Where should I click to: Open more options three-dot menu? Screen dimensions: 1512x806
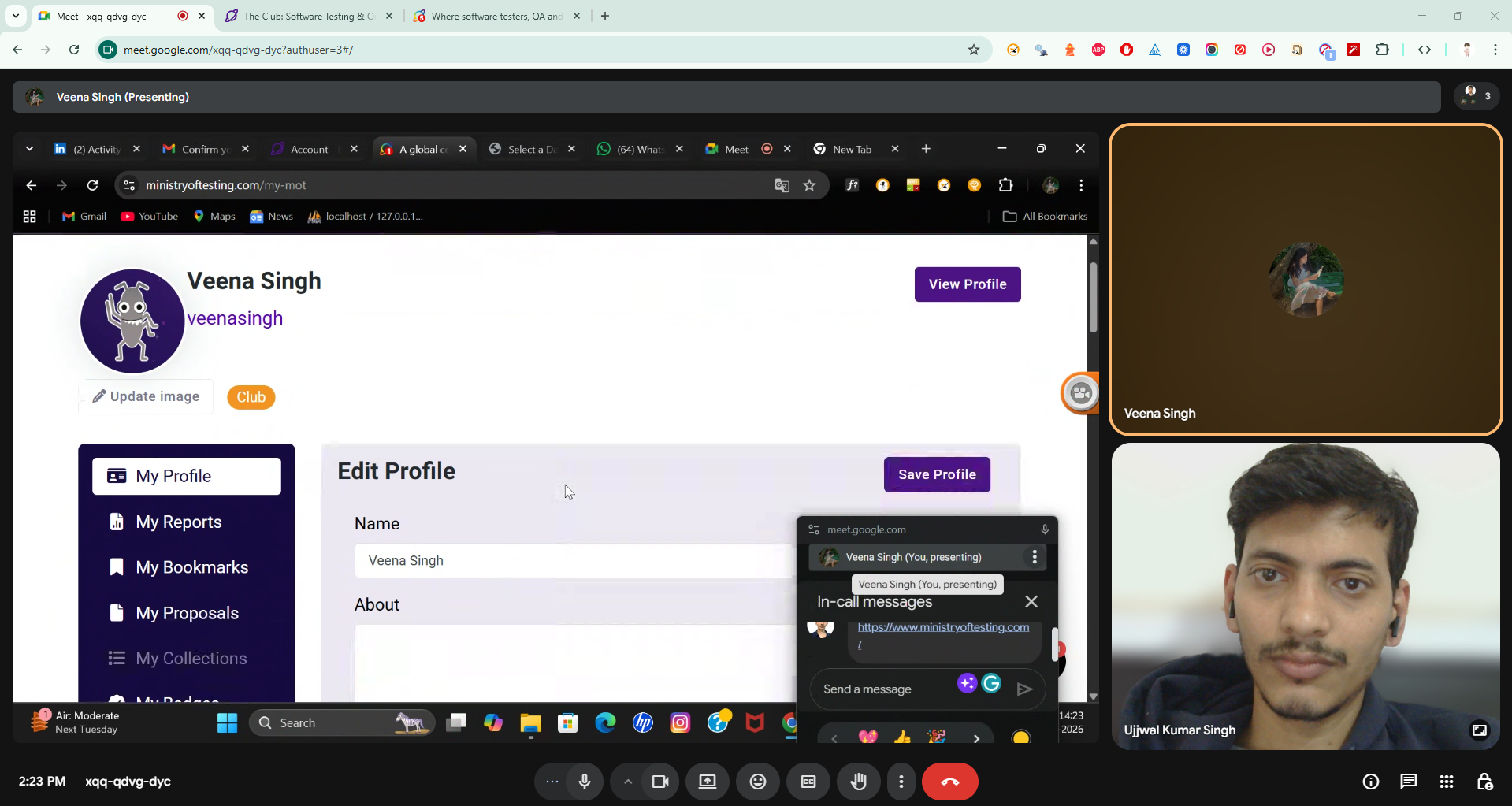[x=901, y=782]
